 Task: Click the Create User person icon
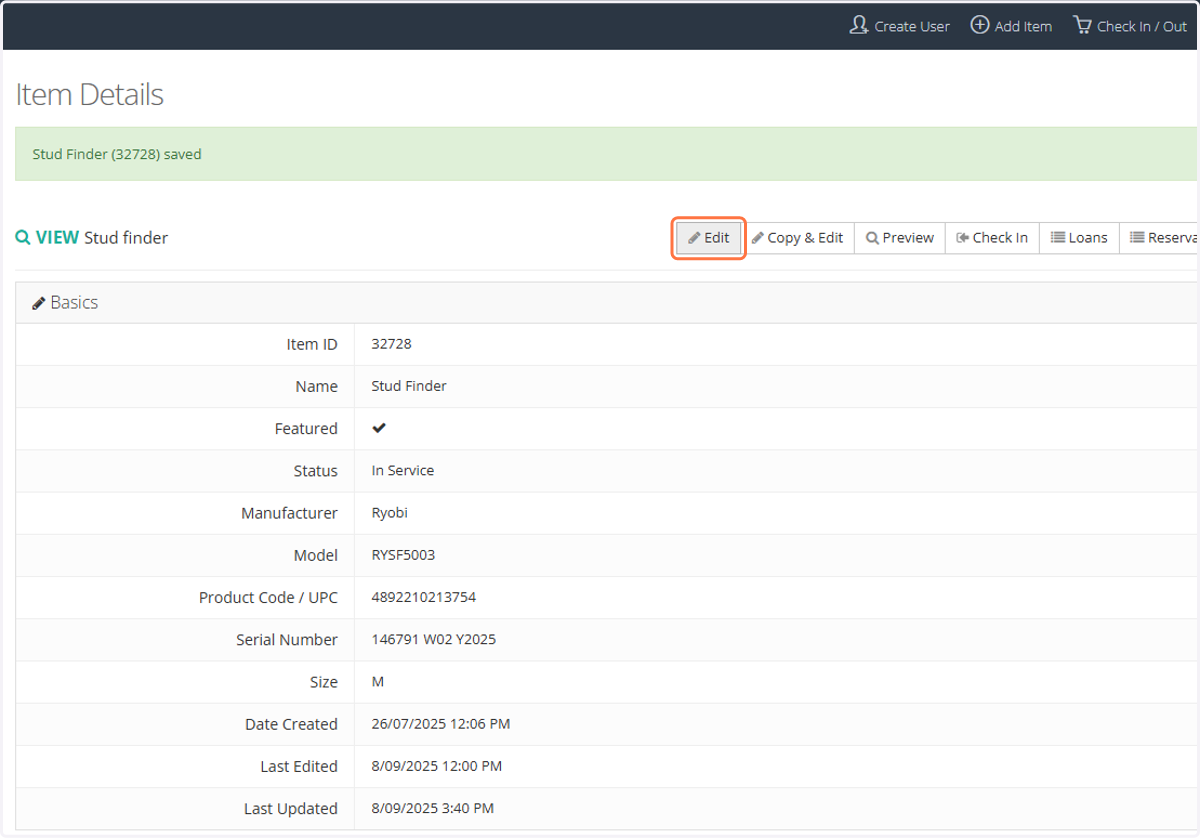pyautogui.click(x=858, y=25)
